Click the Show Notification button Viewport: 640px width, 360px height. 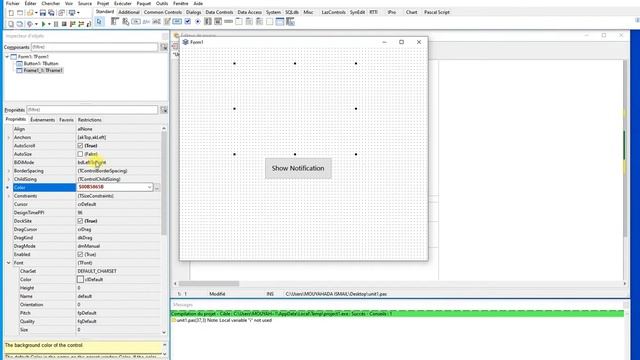tap(298, 168)
